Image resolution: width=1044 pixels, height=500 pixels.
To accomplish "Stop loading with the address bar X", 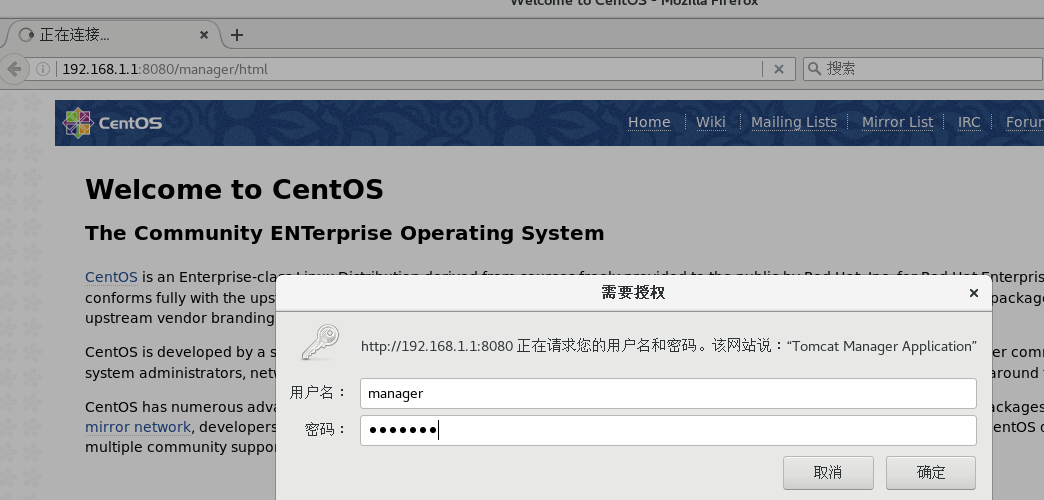I will pyautogui.click(x=778, y=69).
